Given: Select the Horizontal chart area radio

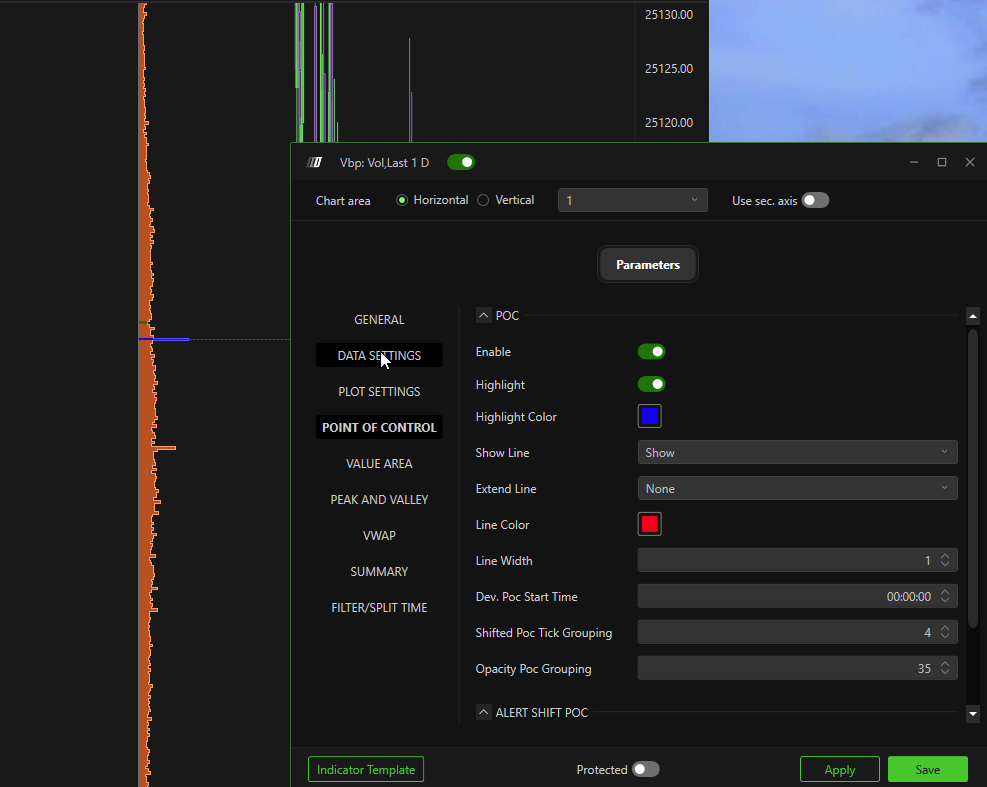Looking at the screenshot, I should (402, 200).
